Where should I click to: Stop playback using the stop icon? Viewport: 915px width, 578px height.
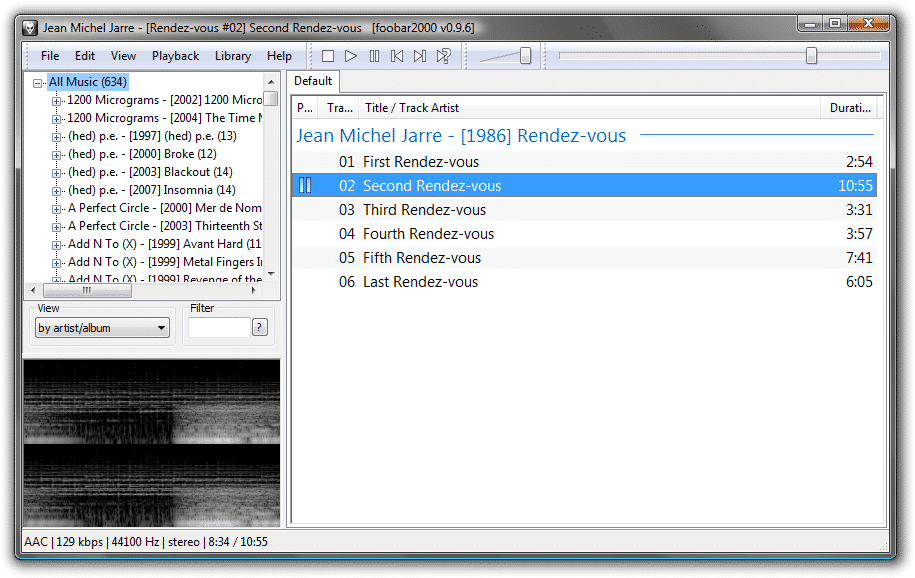(x=328, y=56)
